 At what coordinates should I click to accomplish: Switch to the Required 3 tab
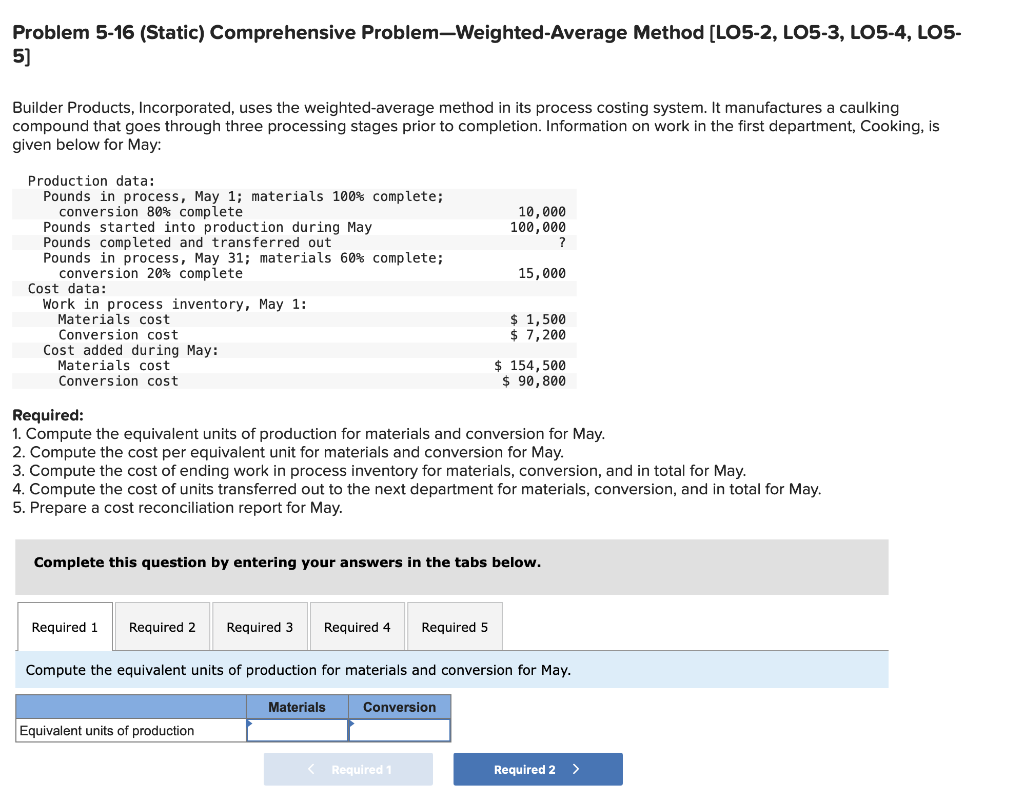(260, 626)
